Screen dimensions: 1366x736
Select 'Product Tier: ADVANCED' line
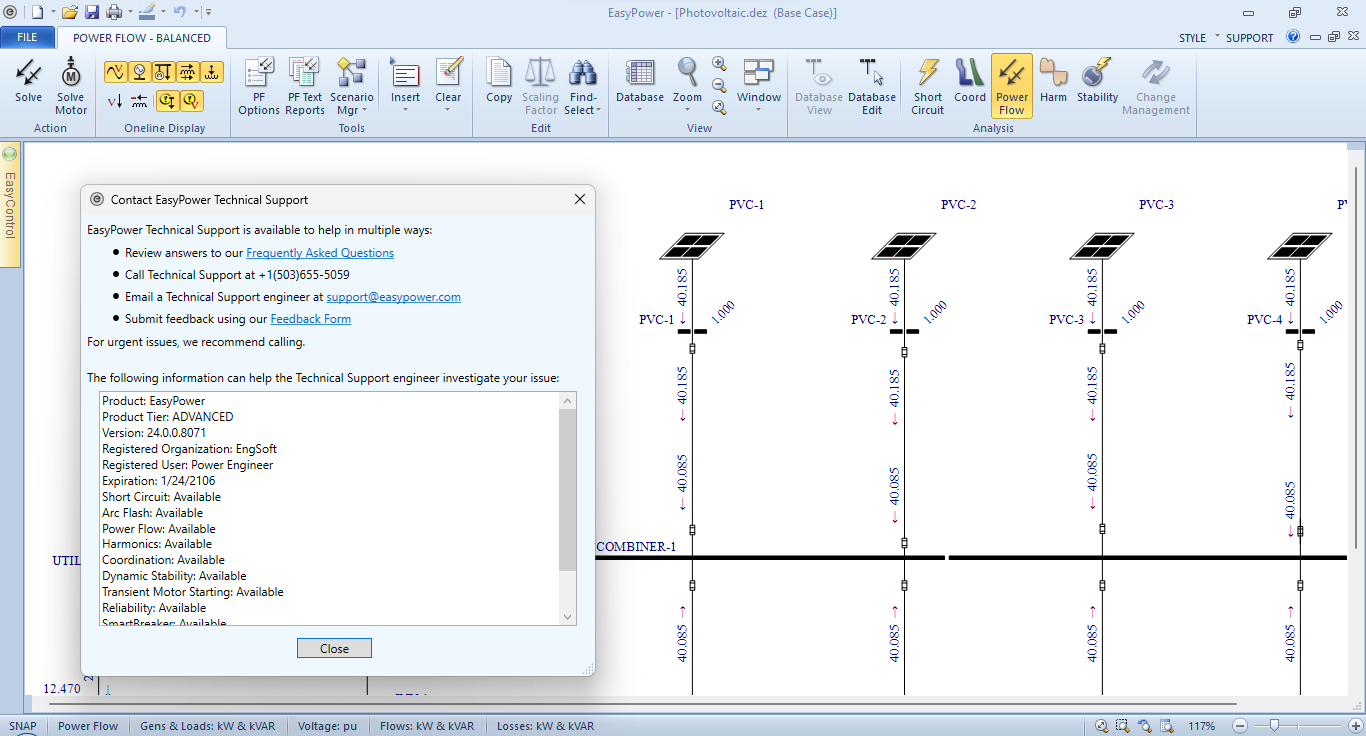pos(167,417)
